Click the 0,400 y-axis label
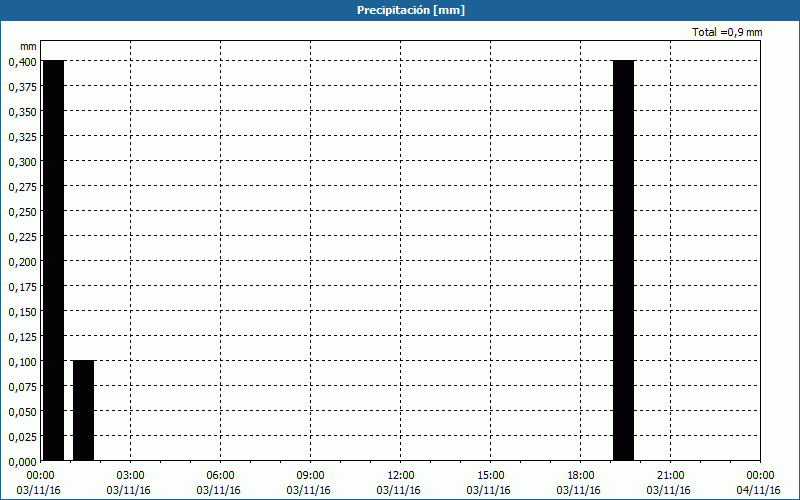 tap(22, 61)
